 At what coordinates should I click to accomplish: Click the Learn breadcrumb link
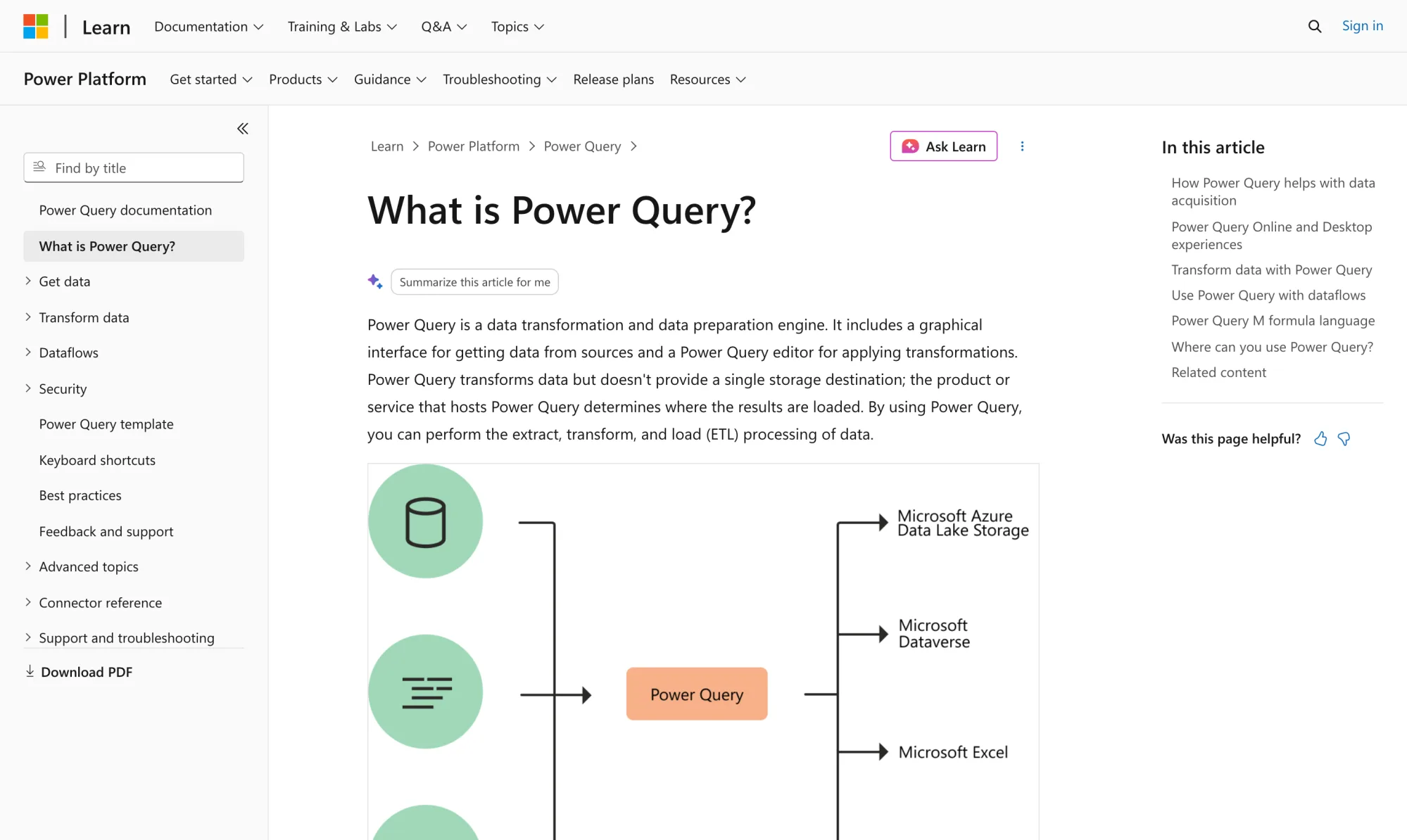coord(387,146)
